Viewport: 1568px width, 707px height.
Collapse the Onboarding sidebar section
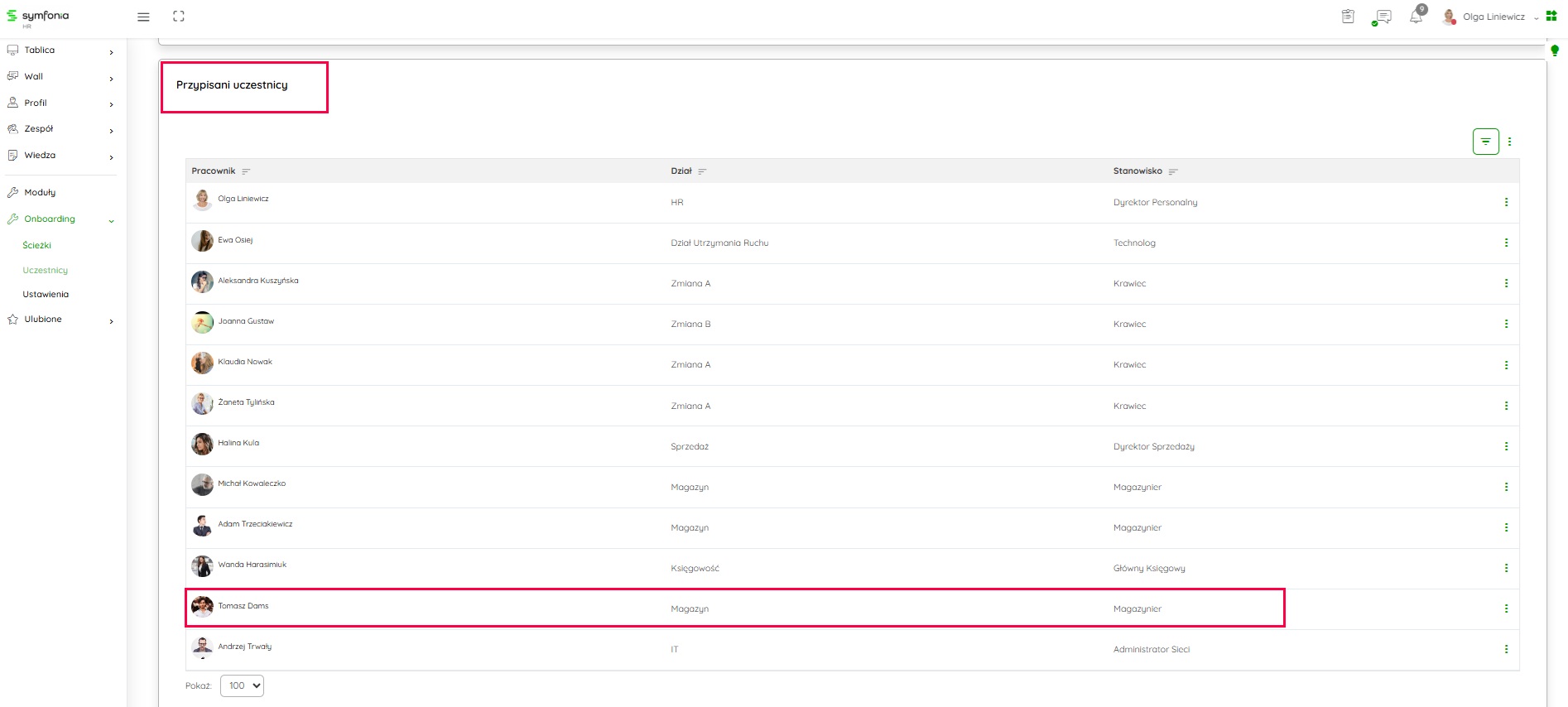pyautogui.click(x=111, y=220)
